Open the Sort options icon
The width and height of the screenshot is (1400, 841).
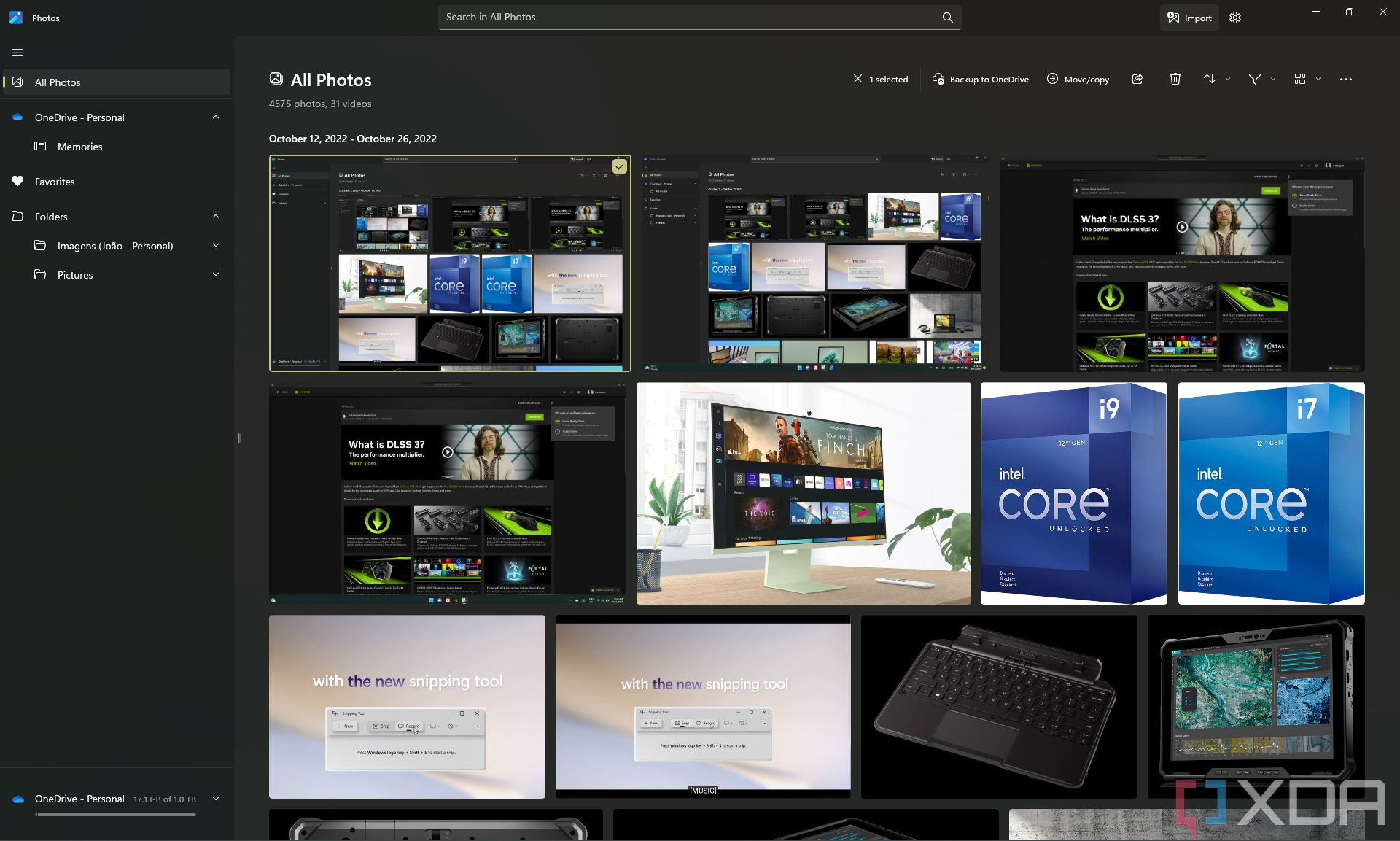coord(1210,79)
